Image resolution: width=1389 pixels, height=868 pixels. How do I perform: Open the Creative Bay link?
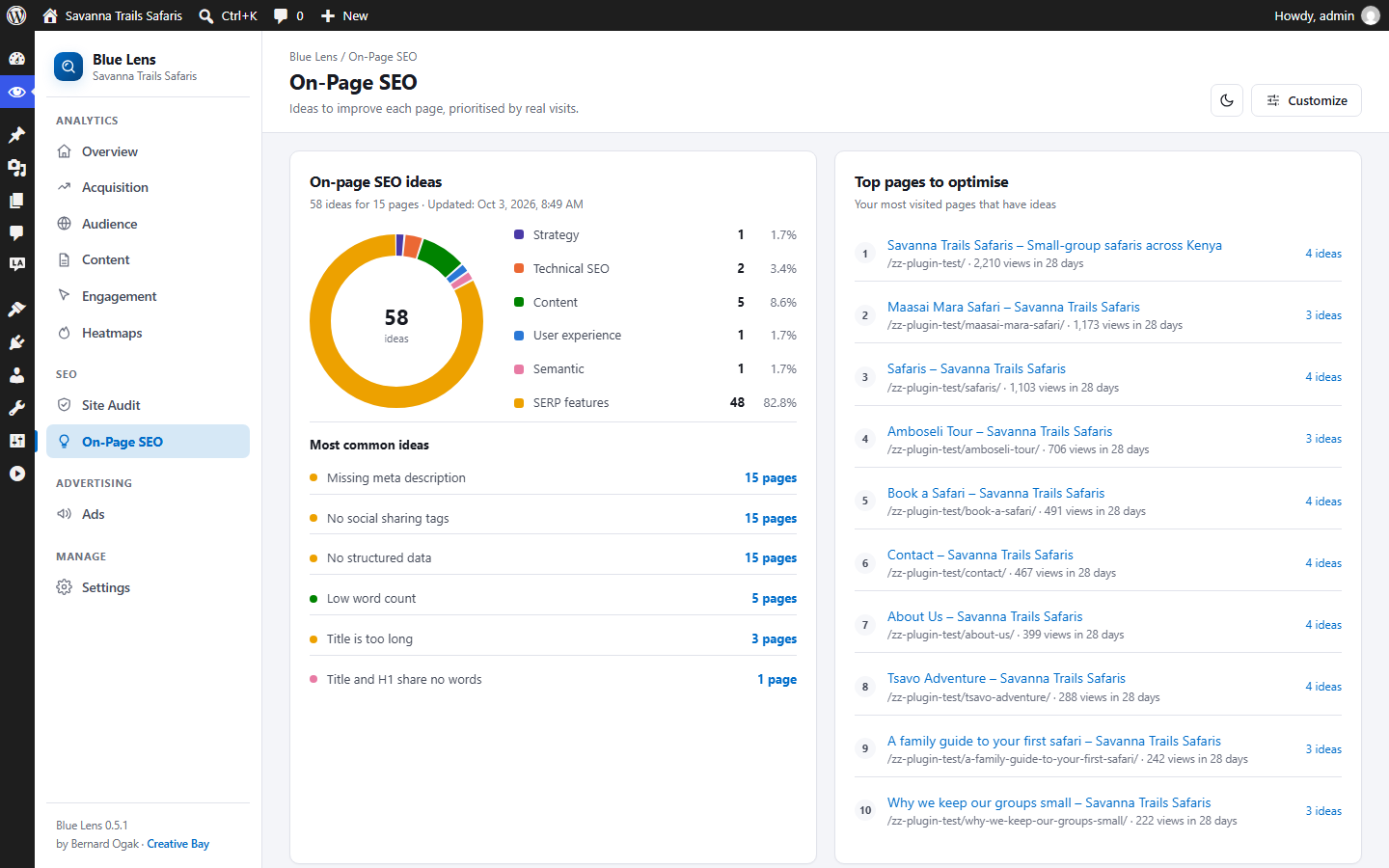pyautogui.click(x=178, y=844)
